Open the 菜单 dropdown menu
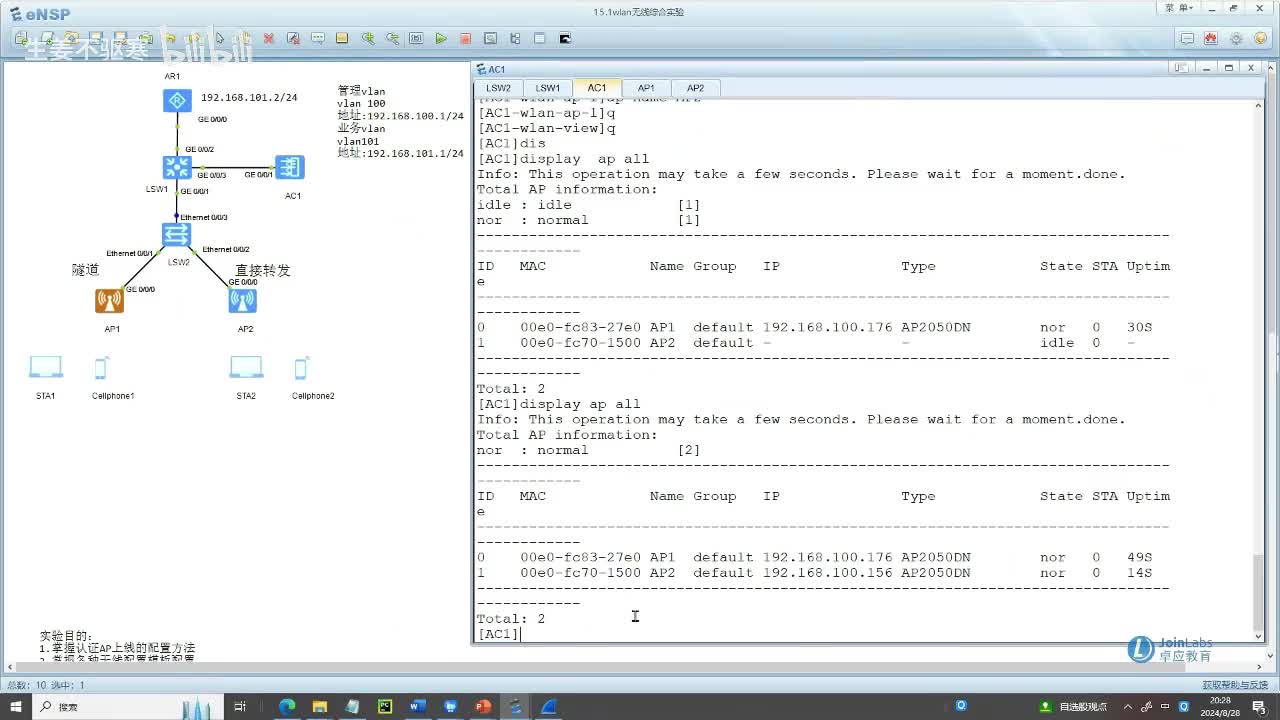The image size is (1280, 720). [x=1180, y=8]
